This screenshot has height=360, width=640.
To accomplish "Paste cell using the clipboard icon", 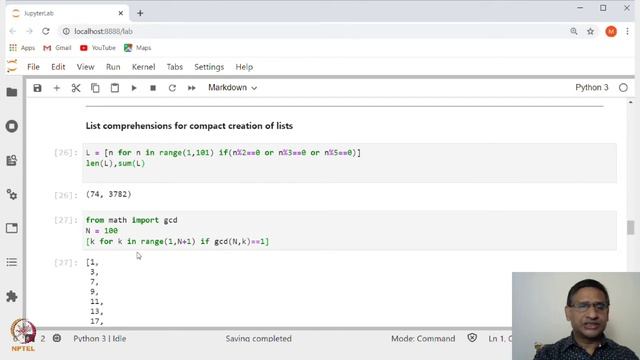I will click(x=115, y=88).
